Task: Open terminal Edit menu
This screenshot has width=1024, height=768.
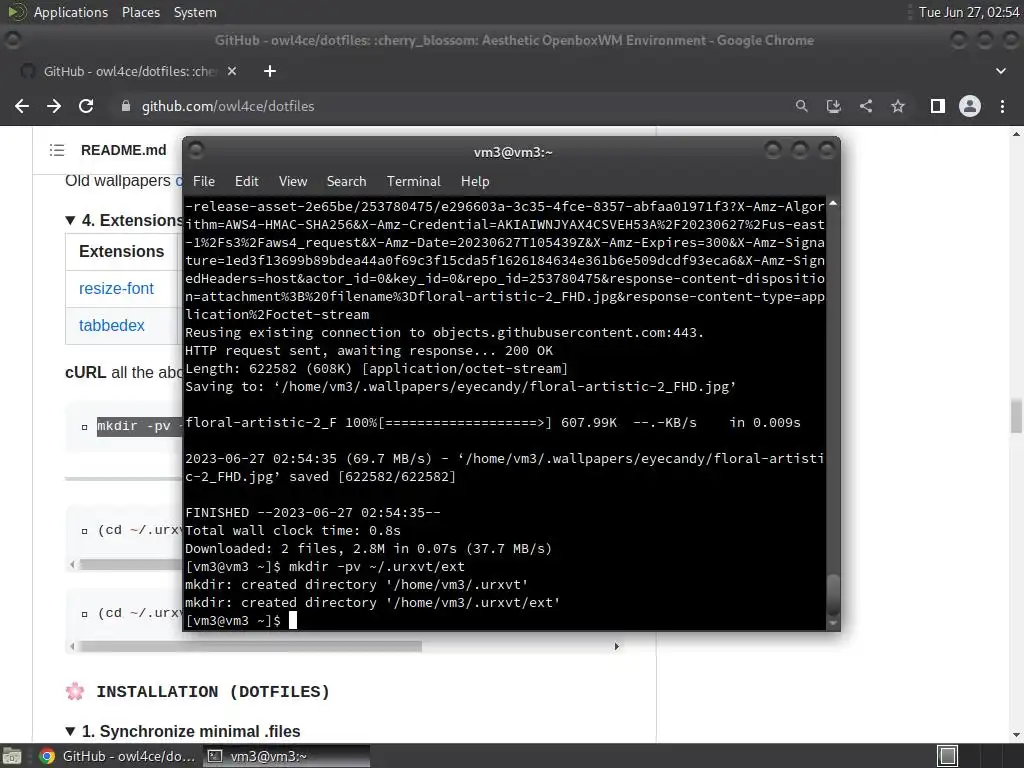Action: (x=247, y=182)
